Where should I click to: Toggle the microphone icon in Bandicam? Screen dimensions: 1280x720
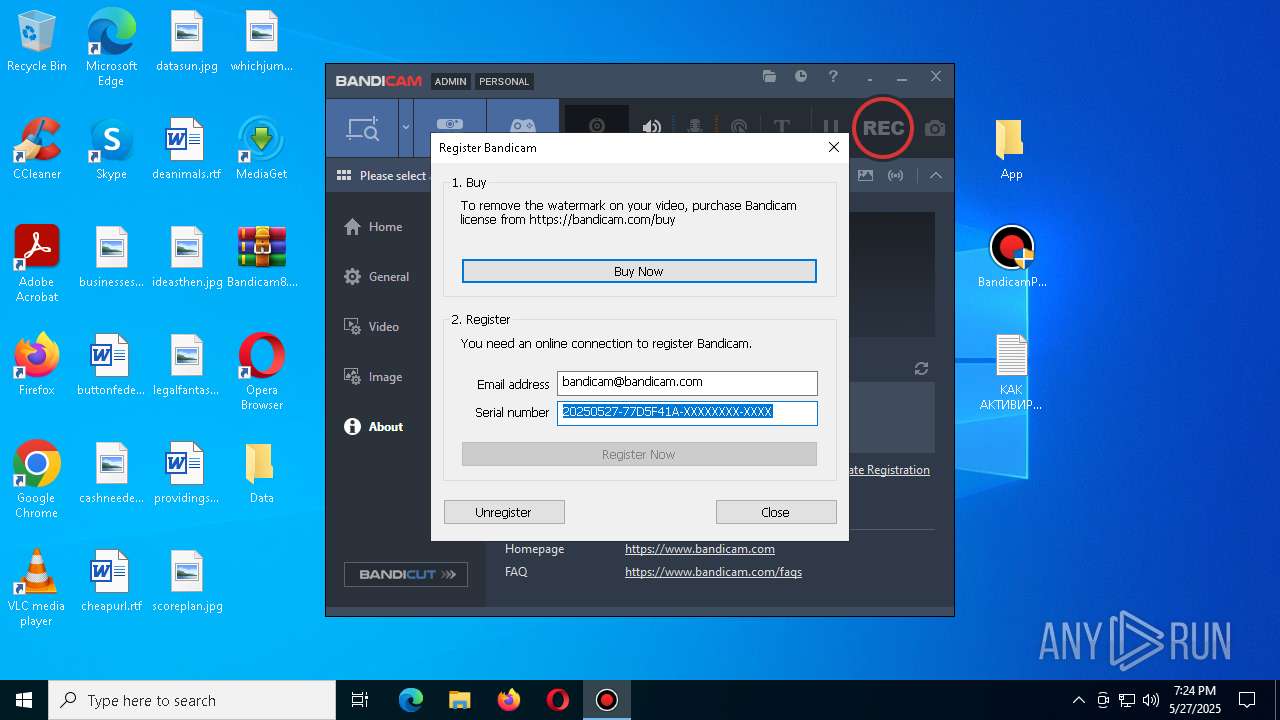pos(694,127)
